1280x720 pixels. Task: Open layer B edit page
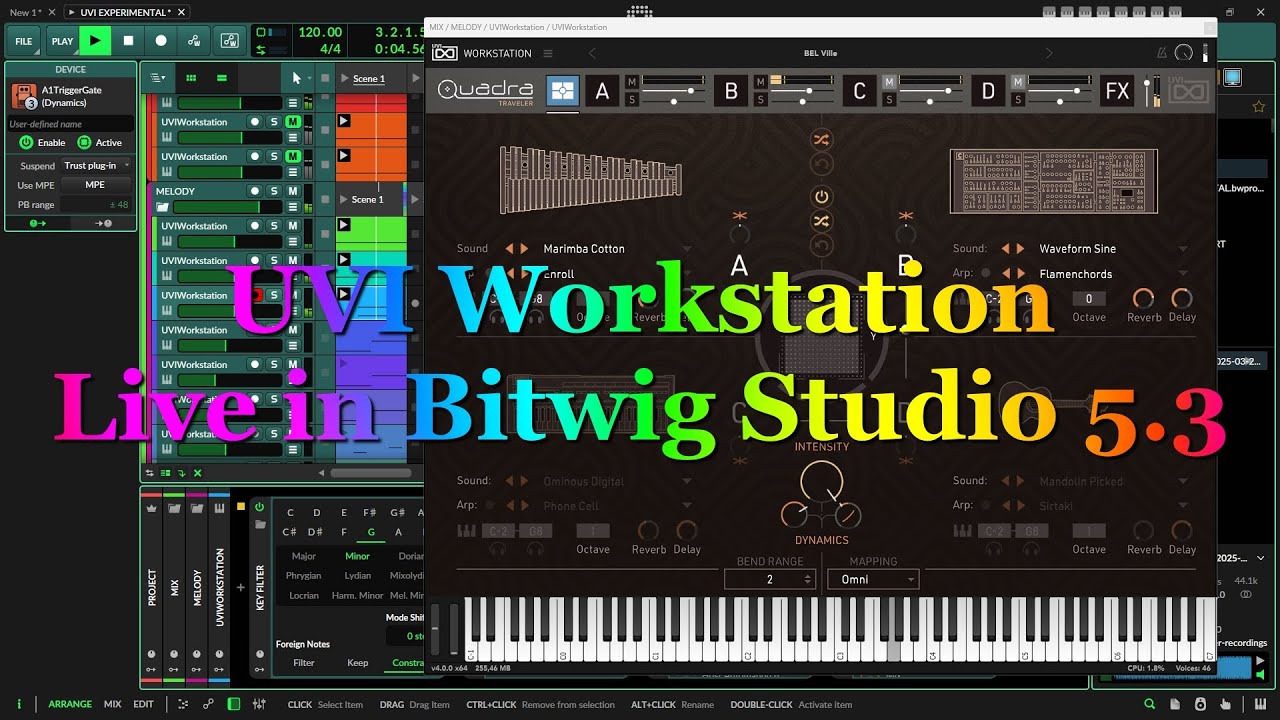pos(731,92)
